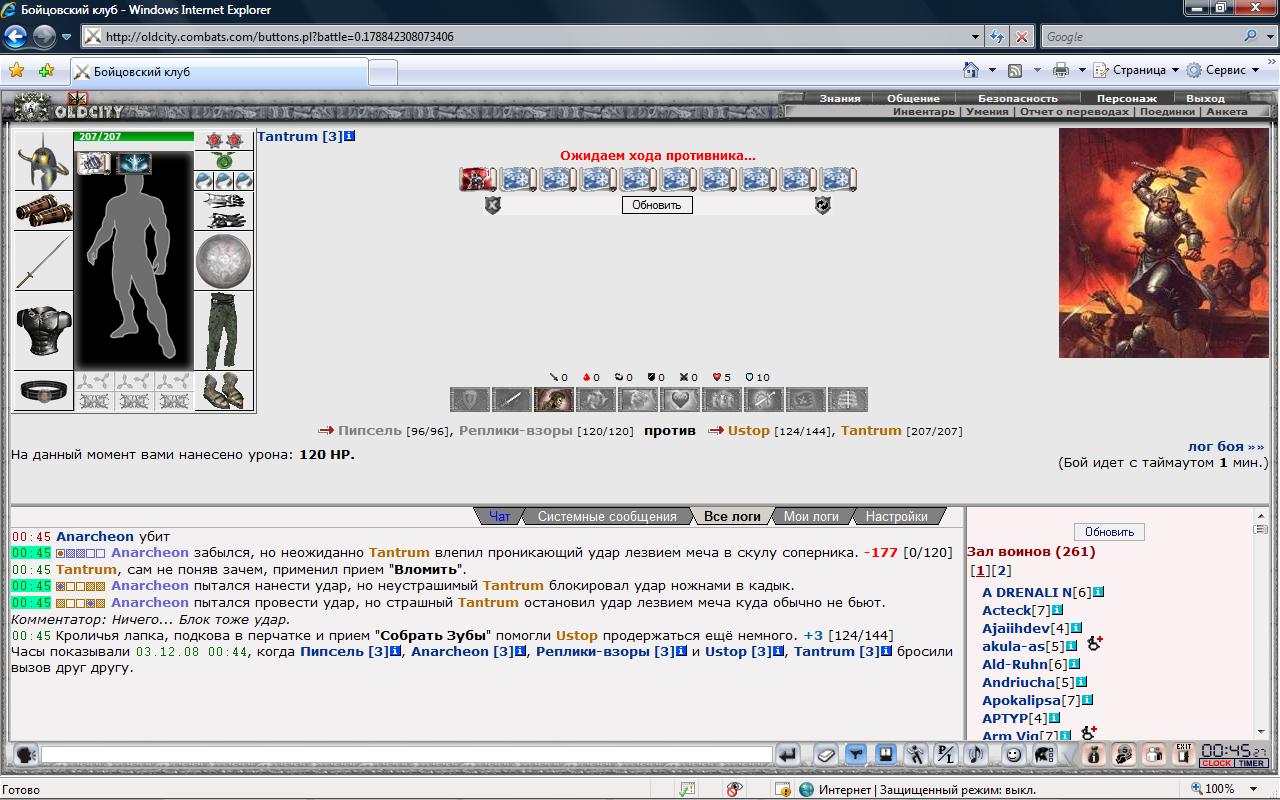Click the round silver shield slot
The height and width of the screenshot is (800, 1280).
(x=224, y=262)
